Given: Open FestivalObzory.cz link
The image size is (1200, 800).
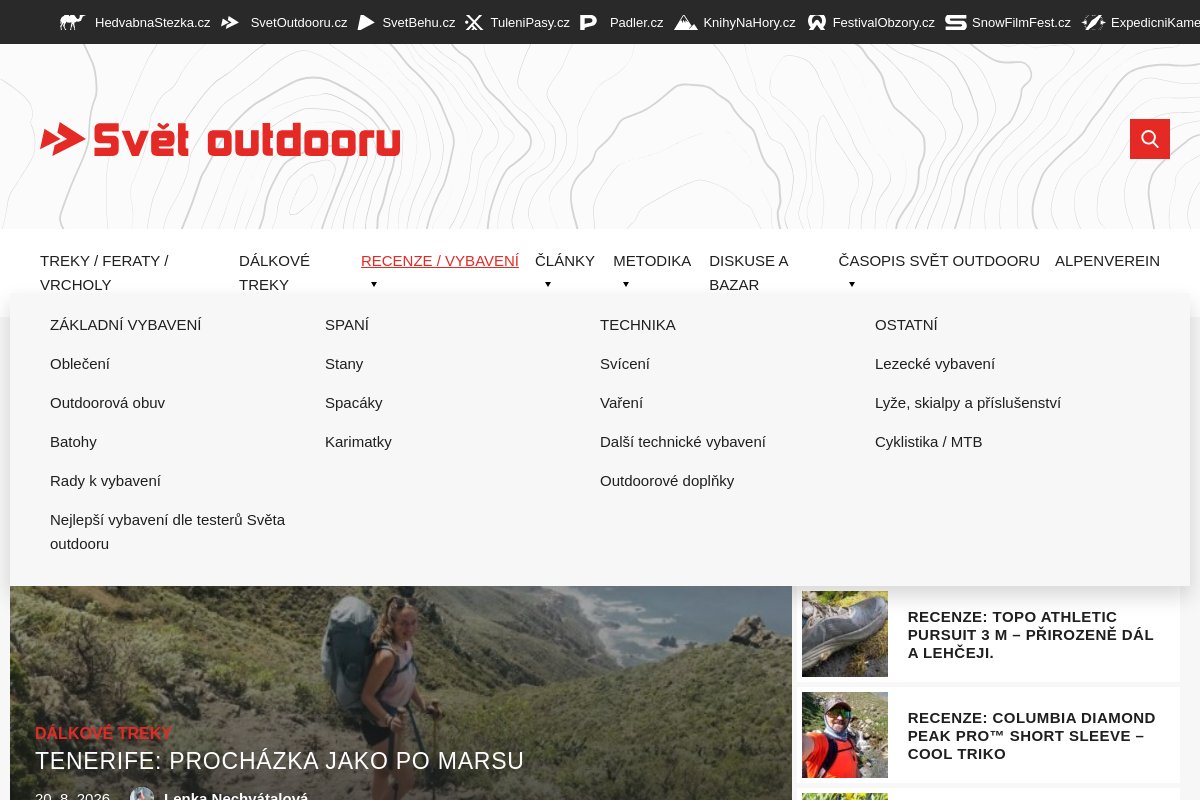Looking at the screenshot, I should (884, 22).
